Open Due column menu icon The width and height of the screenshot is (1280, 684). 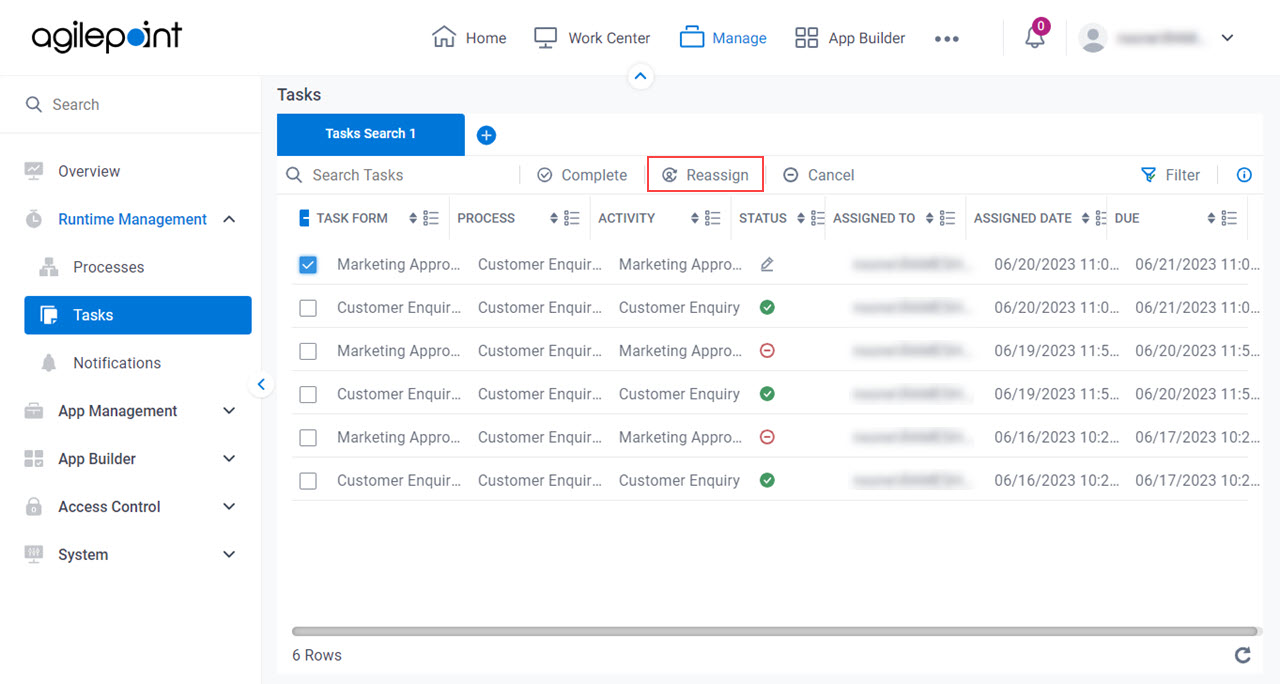pyautogui.click(x=1229, y=218)
